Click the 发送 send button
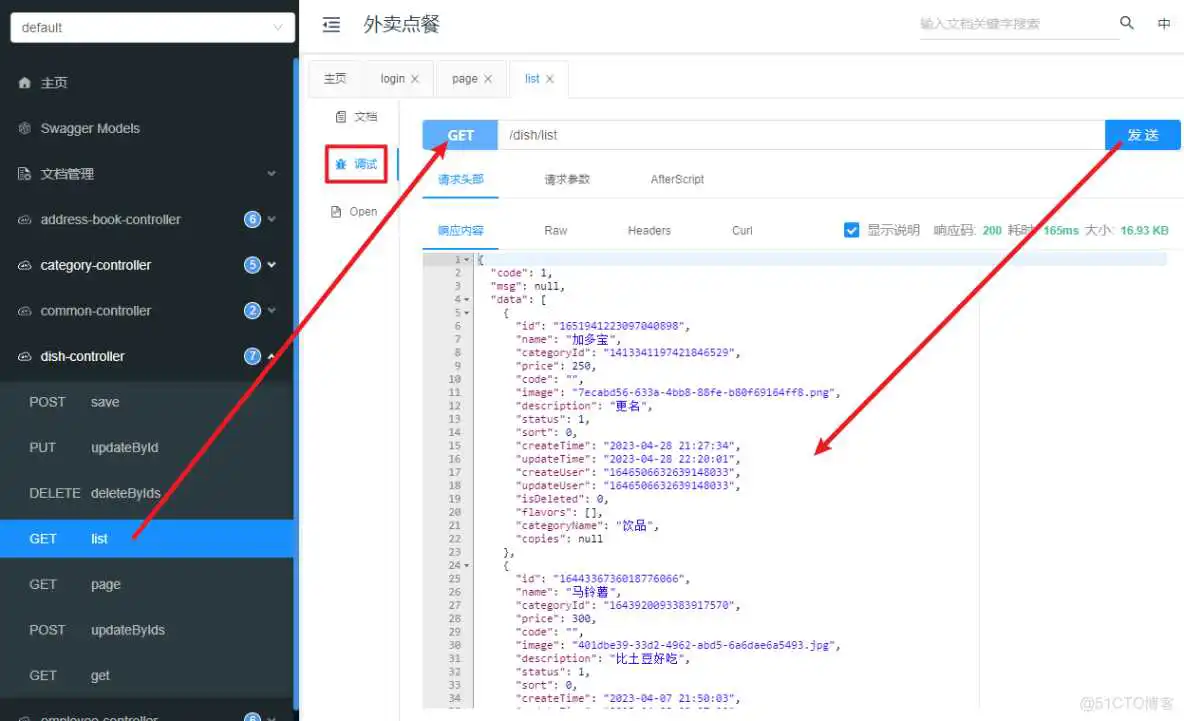1184x721 pixels. [1143, 134]
